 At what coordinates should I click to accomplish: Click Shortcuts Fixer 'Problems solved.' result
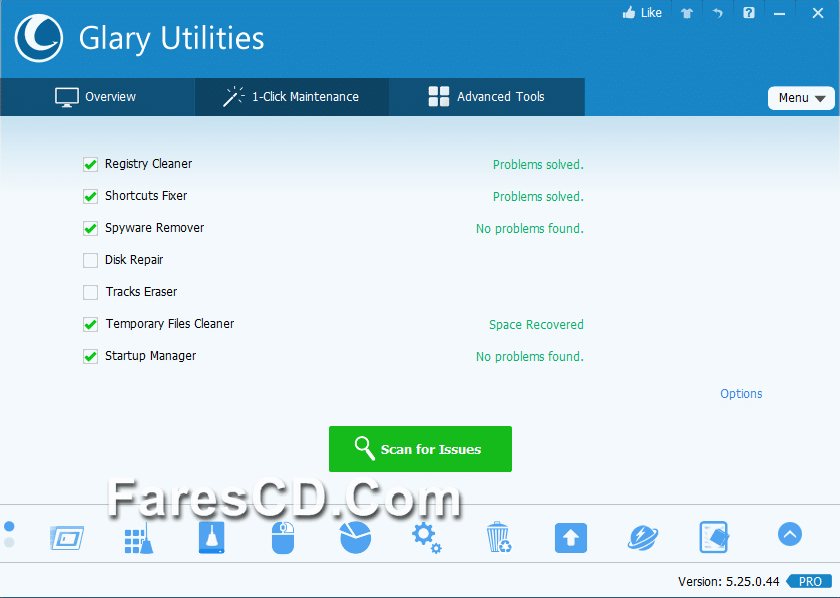[x=538, y=197]
